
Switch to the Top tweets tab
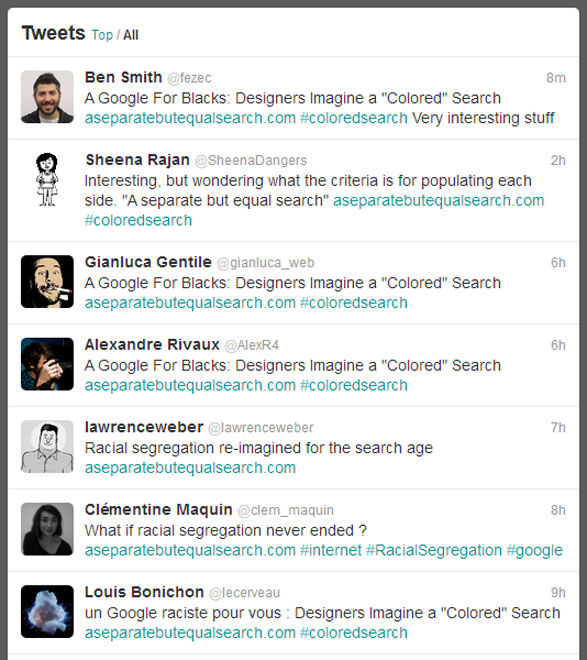(x=102, y=35)
